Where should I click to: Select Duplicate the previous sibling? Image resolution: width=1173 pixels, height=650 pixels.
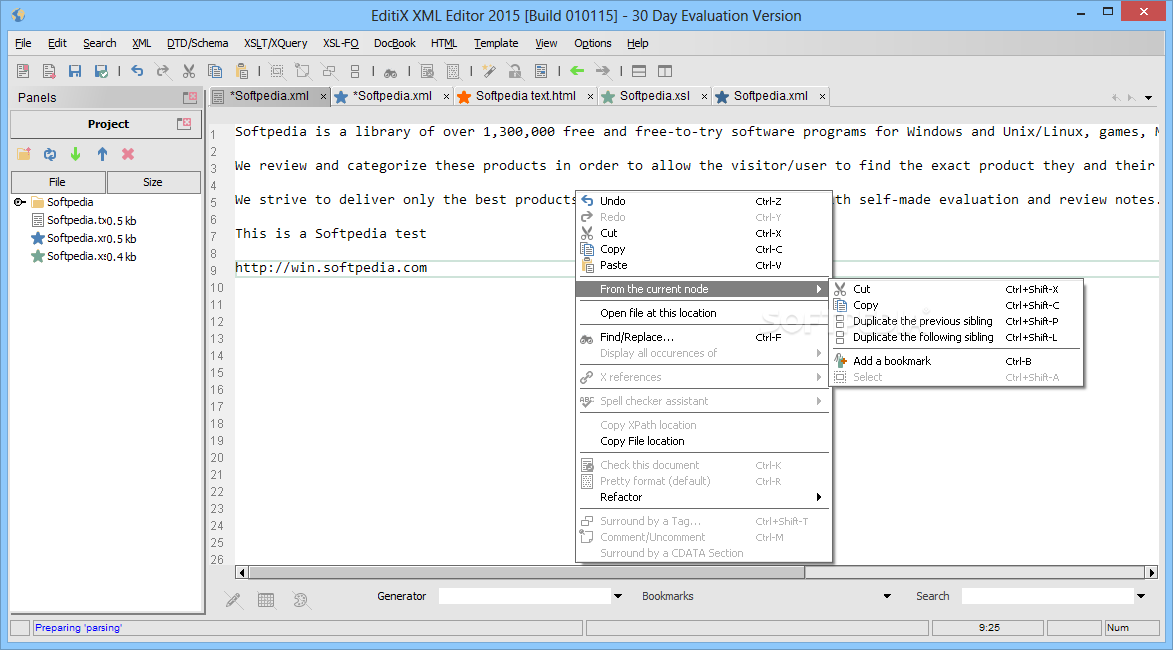[957, 321]
